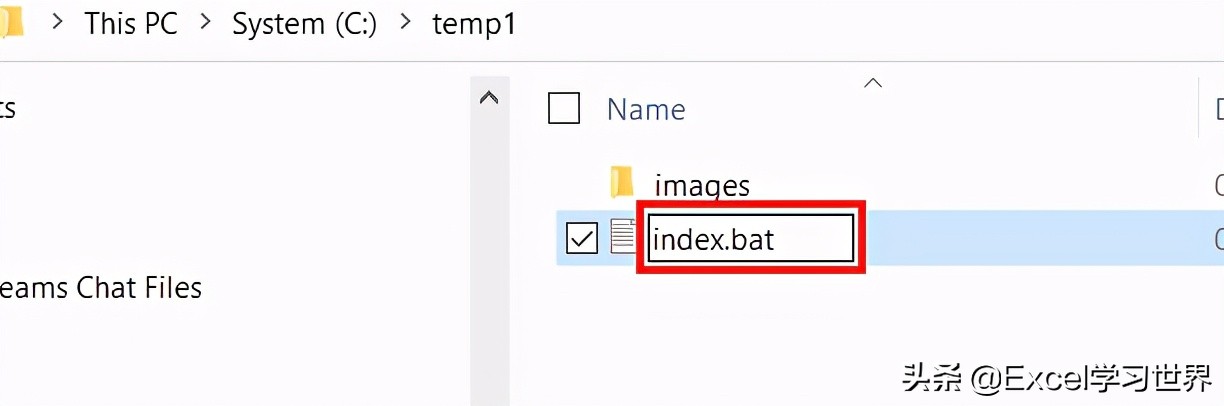This screenshot has width=1224, height=406.
Task: Click the index.bat file icon
Action: [x=623, y=237]
